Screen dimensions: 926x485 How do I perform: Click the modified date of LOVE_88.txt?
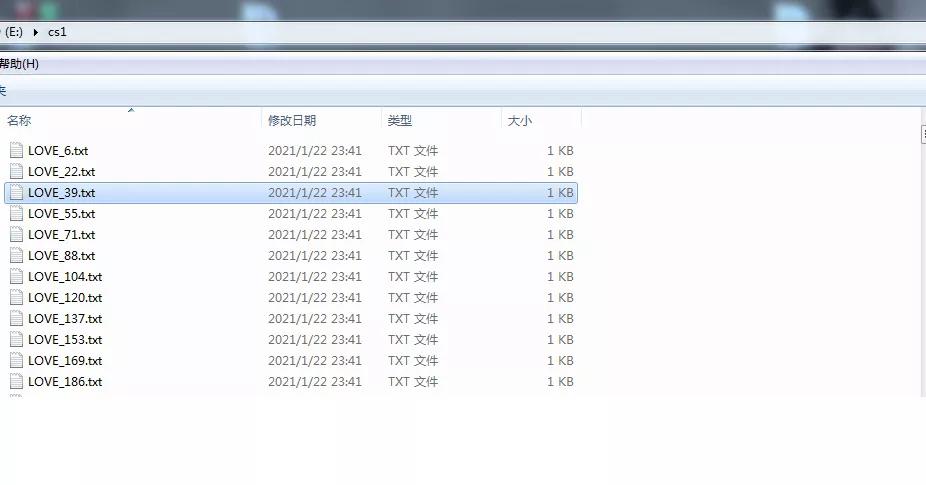pos(315,255)
